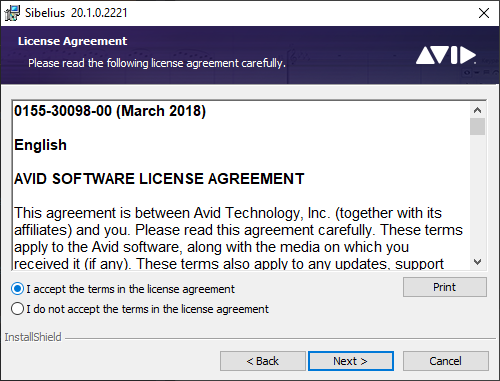Select the accept terms radio button

[17, 289]
